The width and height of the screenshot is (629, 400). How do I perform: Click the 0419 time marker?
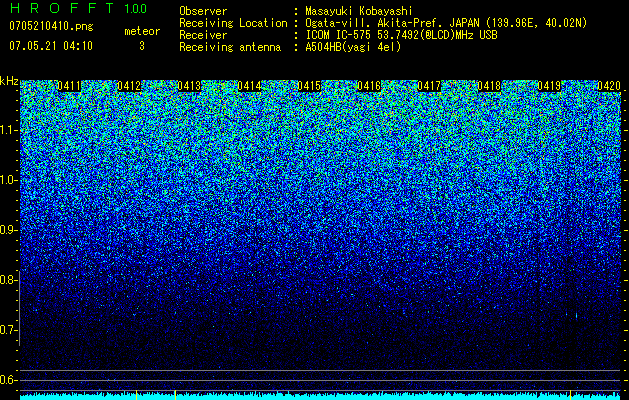pos(549,86)
